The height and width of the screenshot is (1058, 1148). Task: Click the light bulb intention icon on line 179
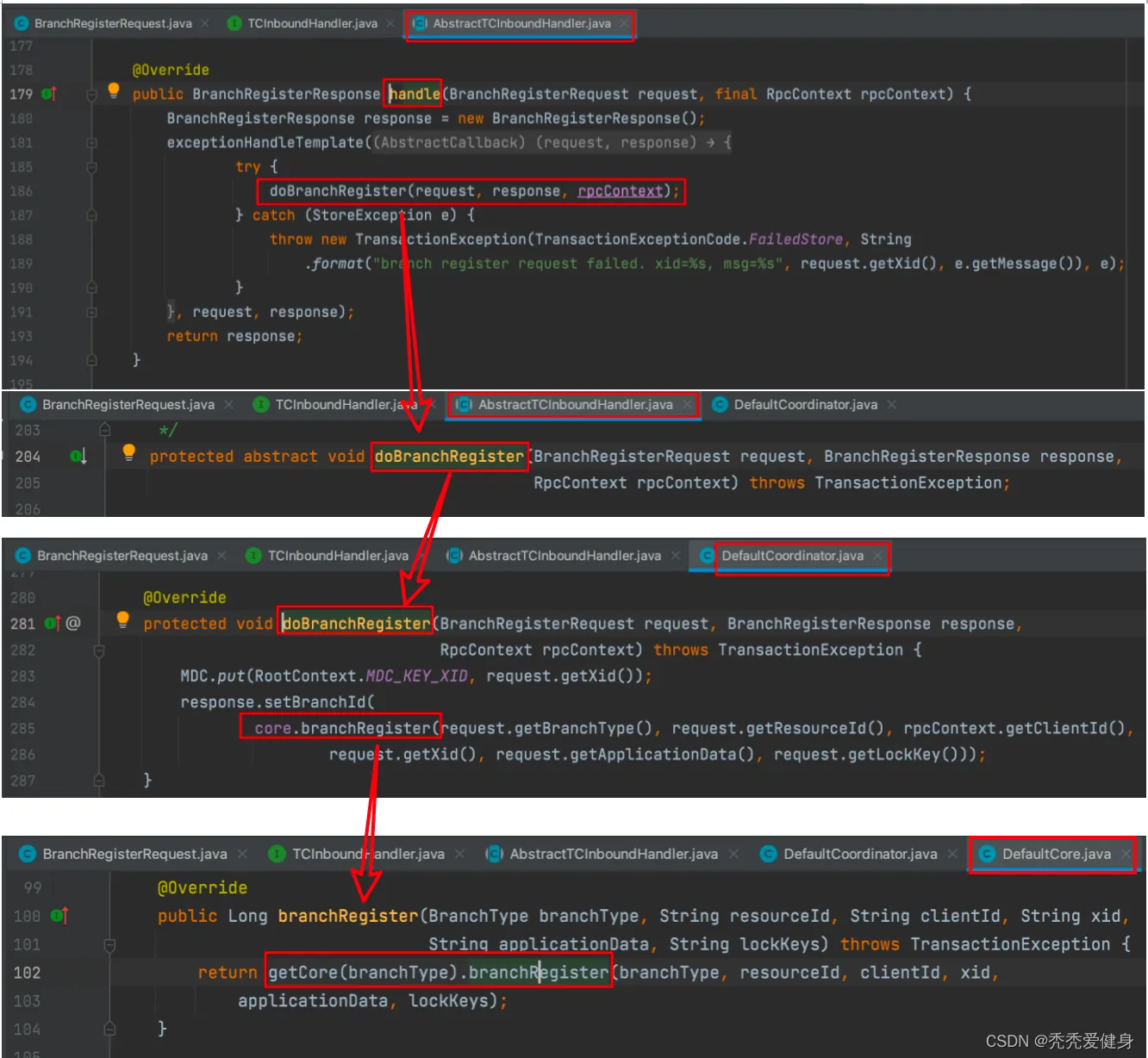pos(114,90)
